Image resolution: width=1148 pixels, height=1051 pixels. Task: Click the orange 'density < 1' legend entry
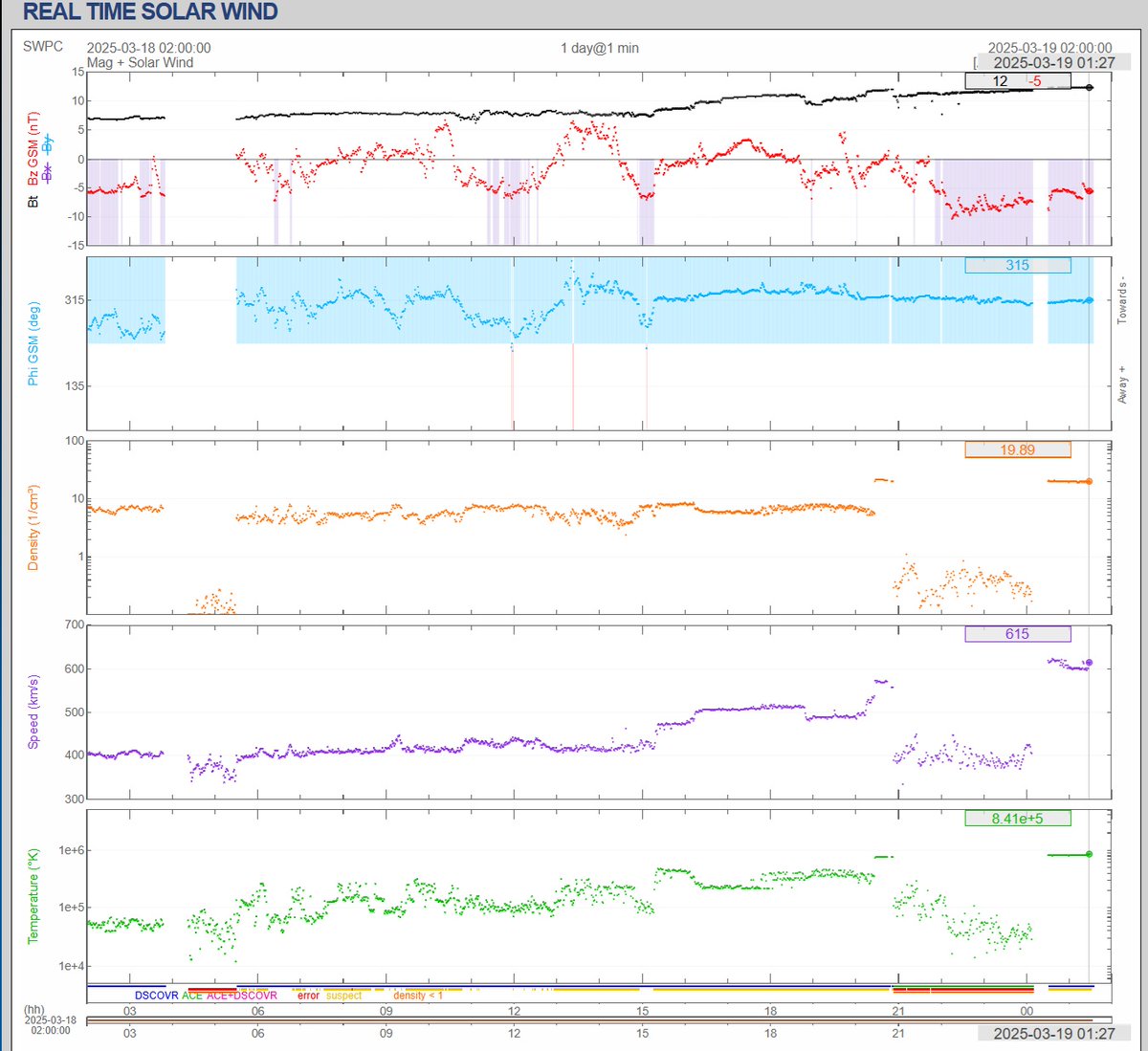[418, 996]
